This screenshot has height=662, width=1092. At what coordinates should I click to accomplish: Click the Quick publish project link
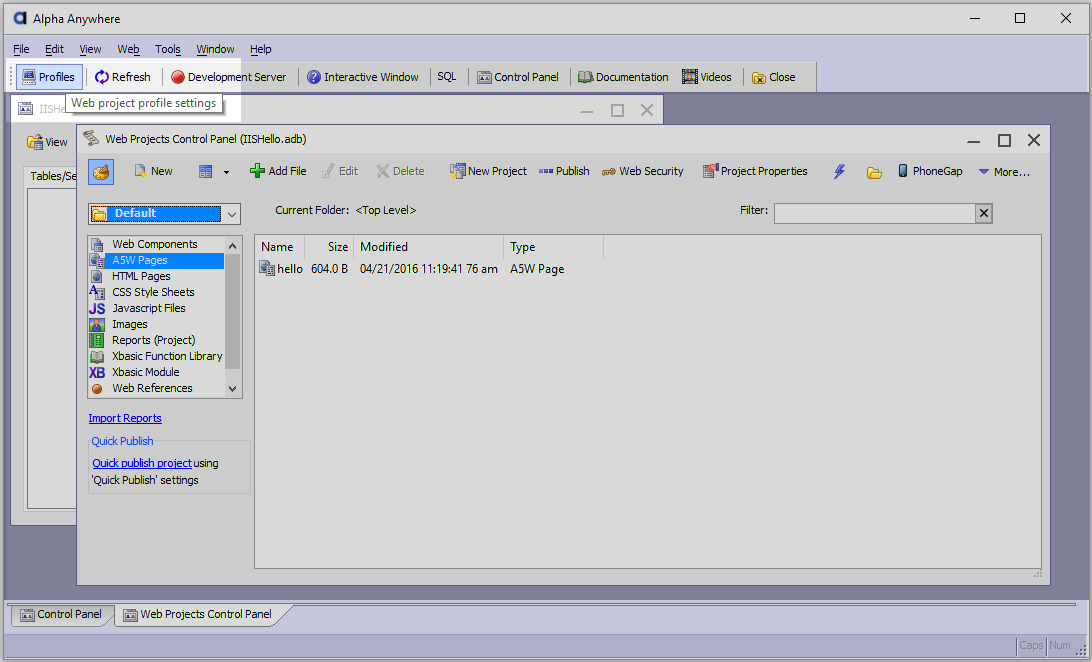tap(142, 464)
